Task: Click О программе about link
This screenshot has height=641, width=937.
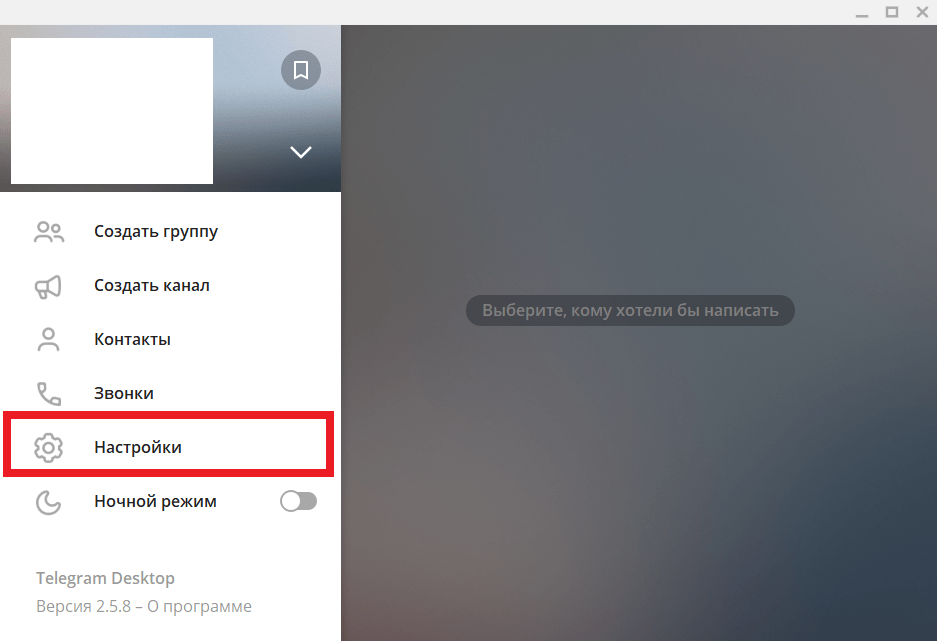Action: (200, 606)
